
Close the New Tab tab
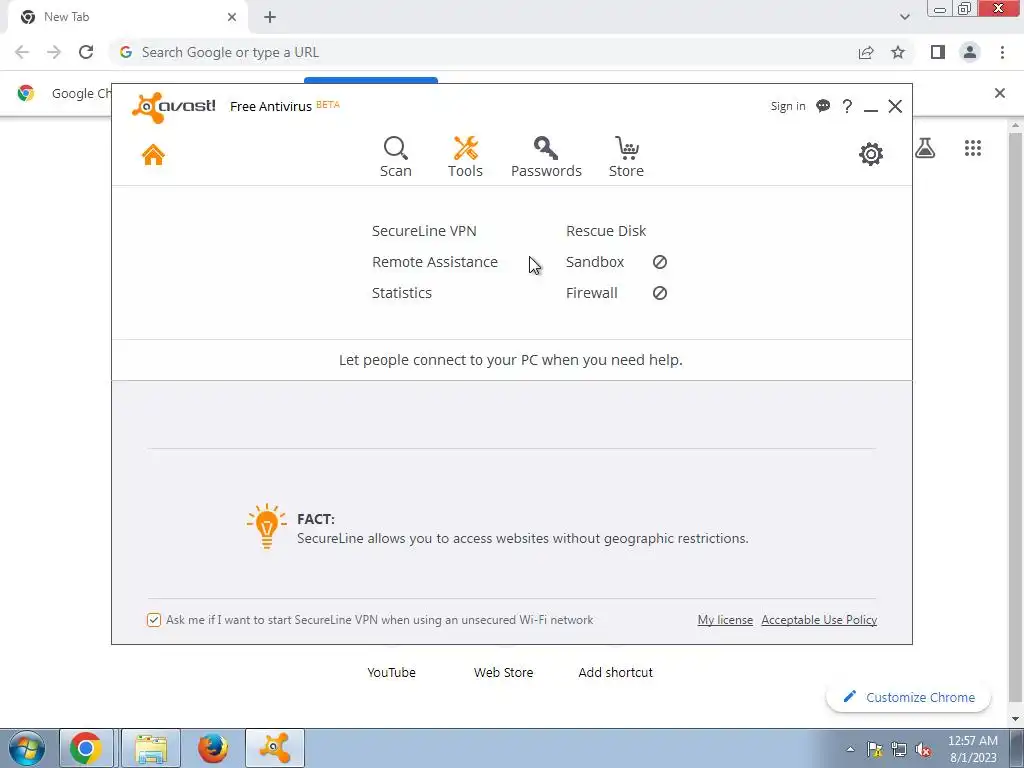[231, 18]
